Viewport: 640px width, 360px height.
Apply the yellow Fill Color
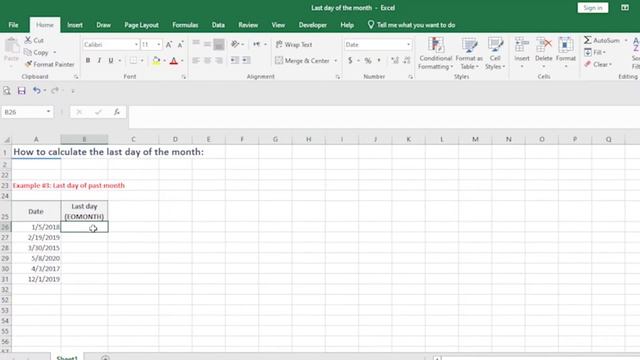156,61
